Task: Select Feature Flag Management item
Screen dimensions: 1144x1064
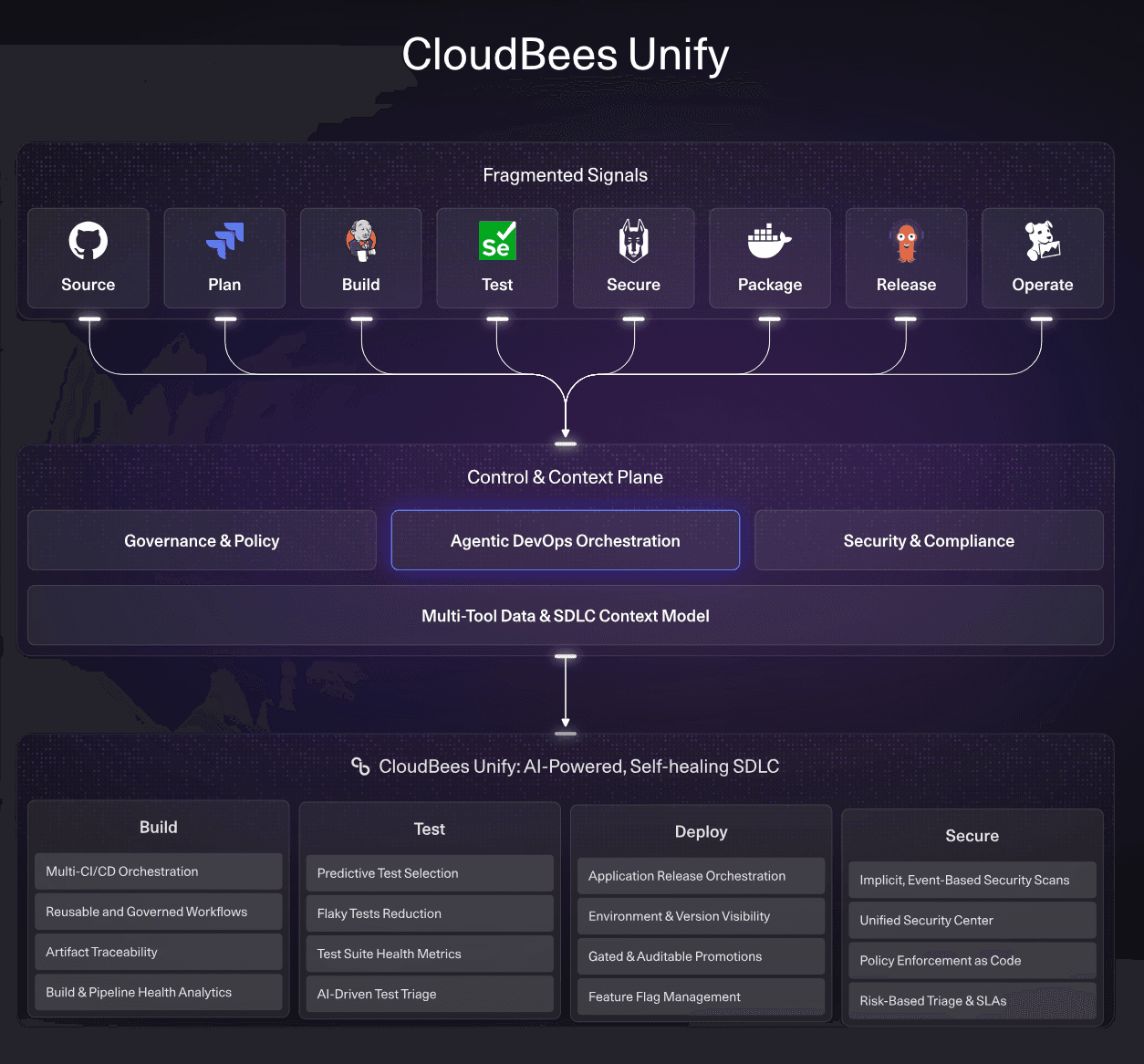Action: click(702, 996)
